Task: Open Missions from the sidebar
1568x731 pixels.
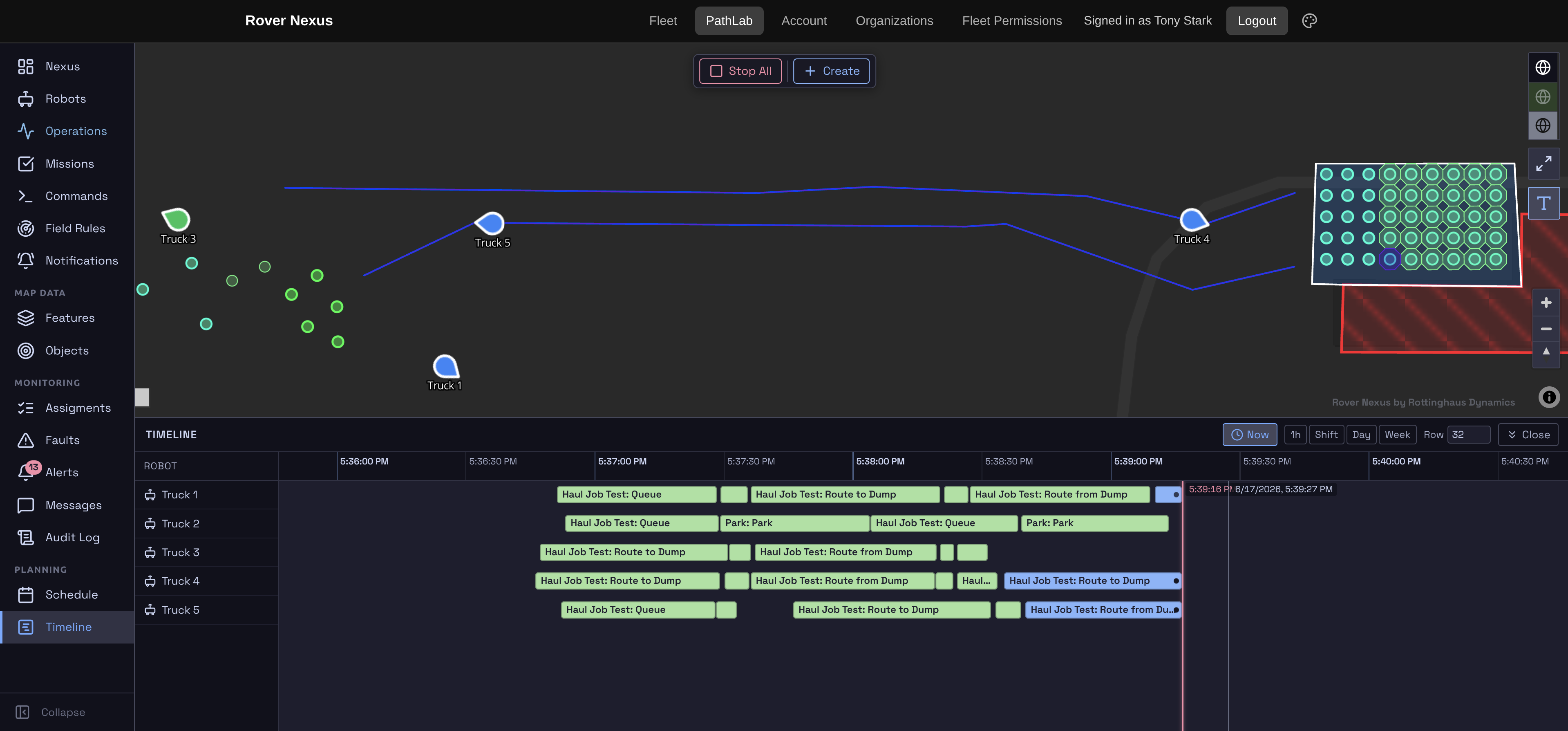Action: [67, 164]
